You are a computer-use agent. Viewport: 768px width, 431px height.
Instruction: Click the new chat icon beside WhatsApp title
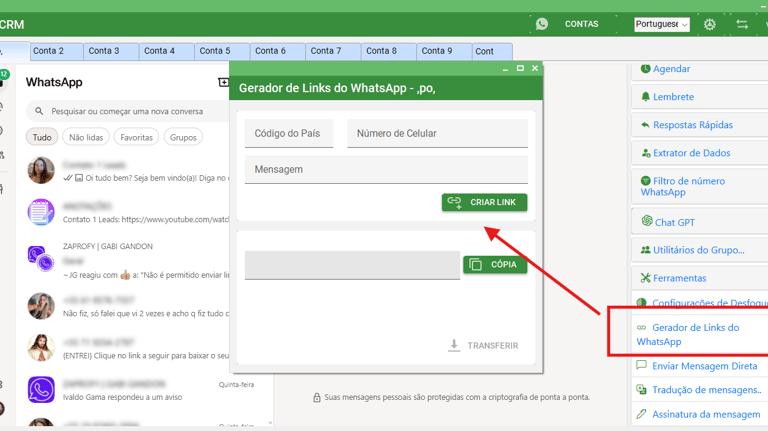pyautogui.click(x=223, y=82)
